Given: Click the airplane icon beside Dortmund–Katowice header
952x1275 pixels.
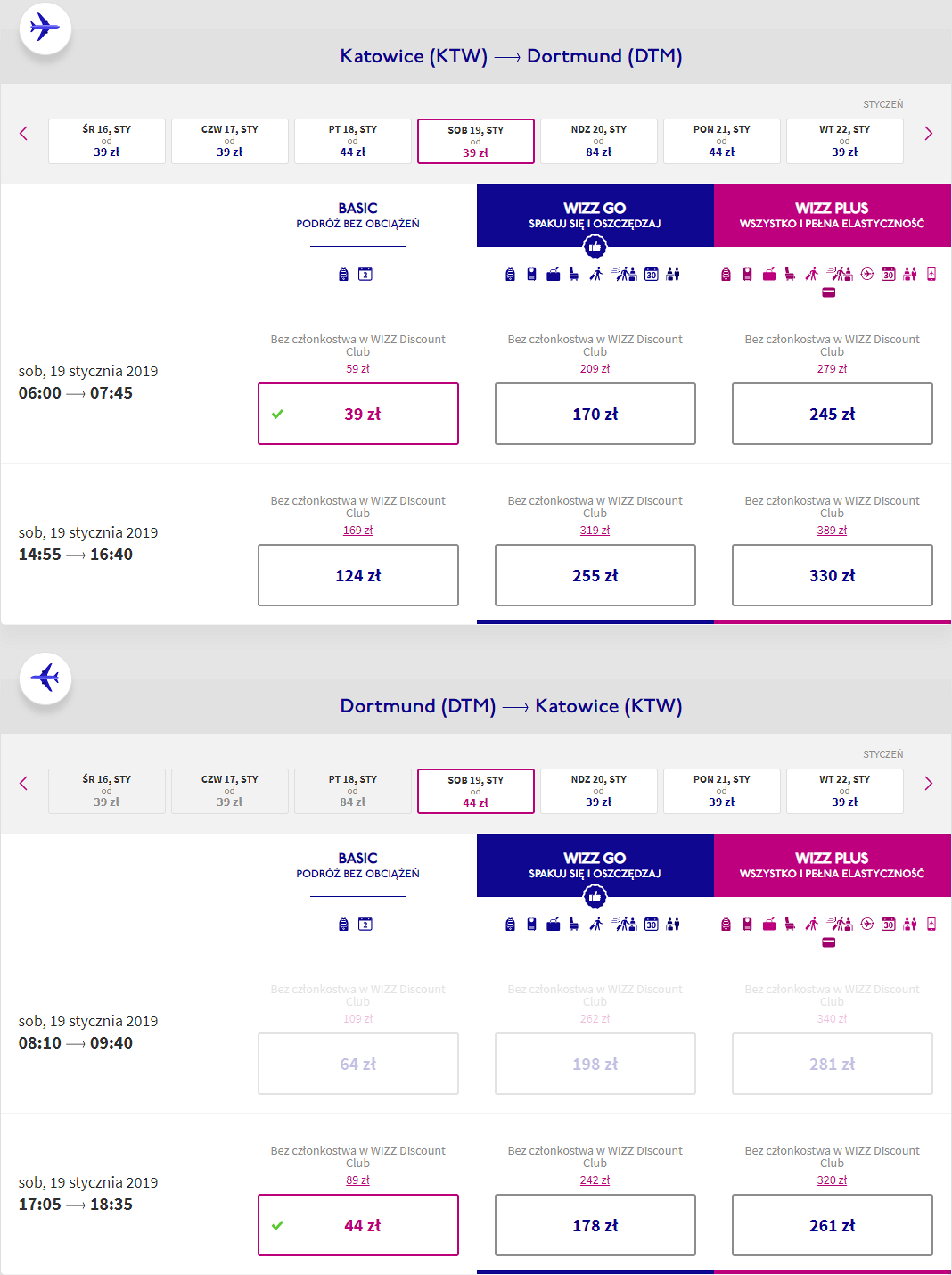Looking at the screenshot, I should tap(45, 678).
